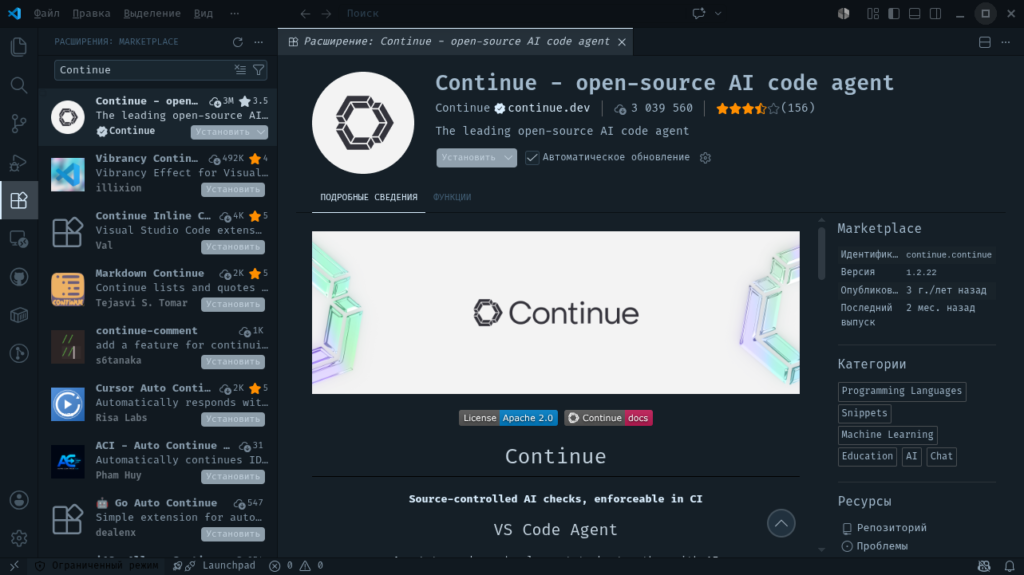The image size is (1024, 575).
Task: Open the Marketplace panel more-actions menu
Action: tap(259, 42)
